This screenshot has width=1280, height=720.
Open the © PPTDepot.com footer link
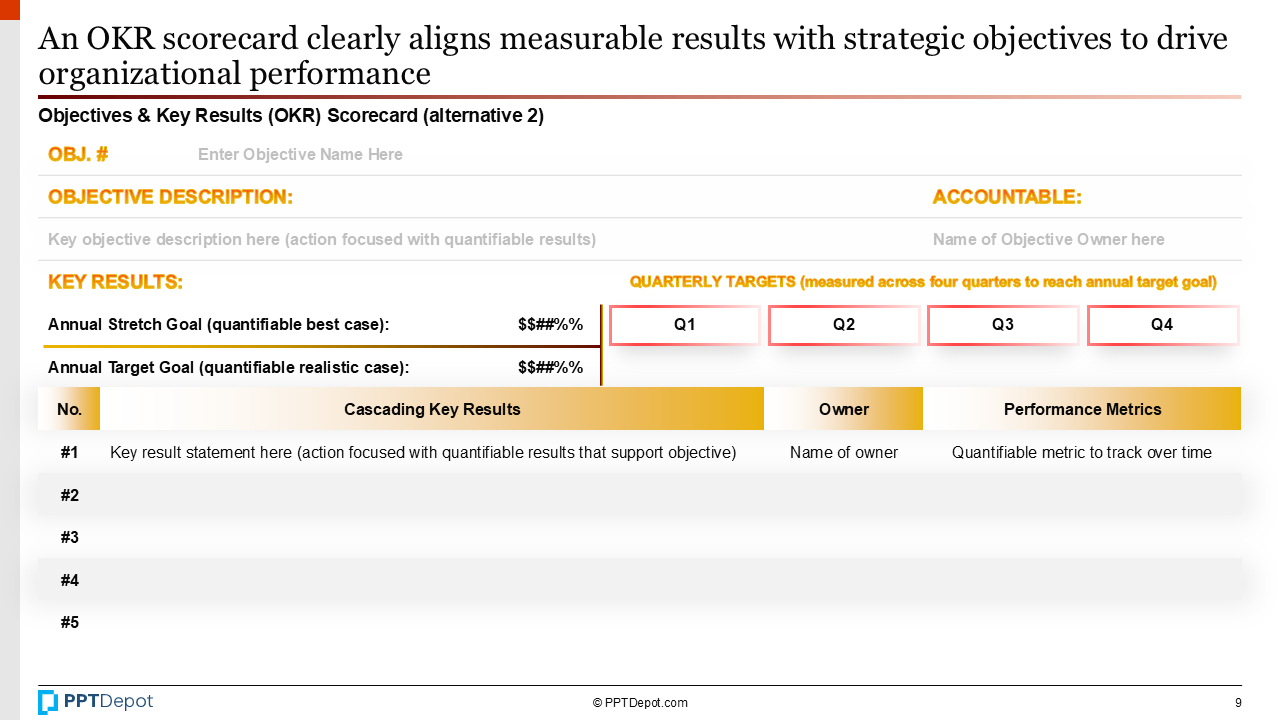640,703
